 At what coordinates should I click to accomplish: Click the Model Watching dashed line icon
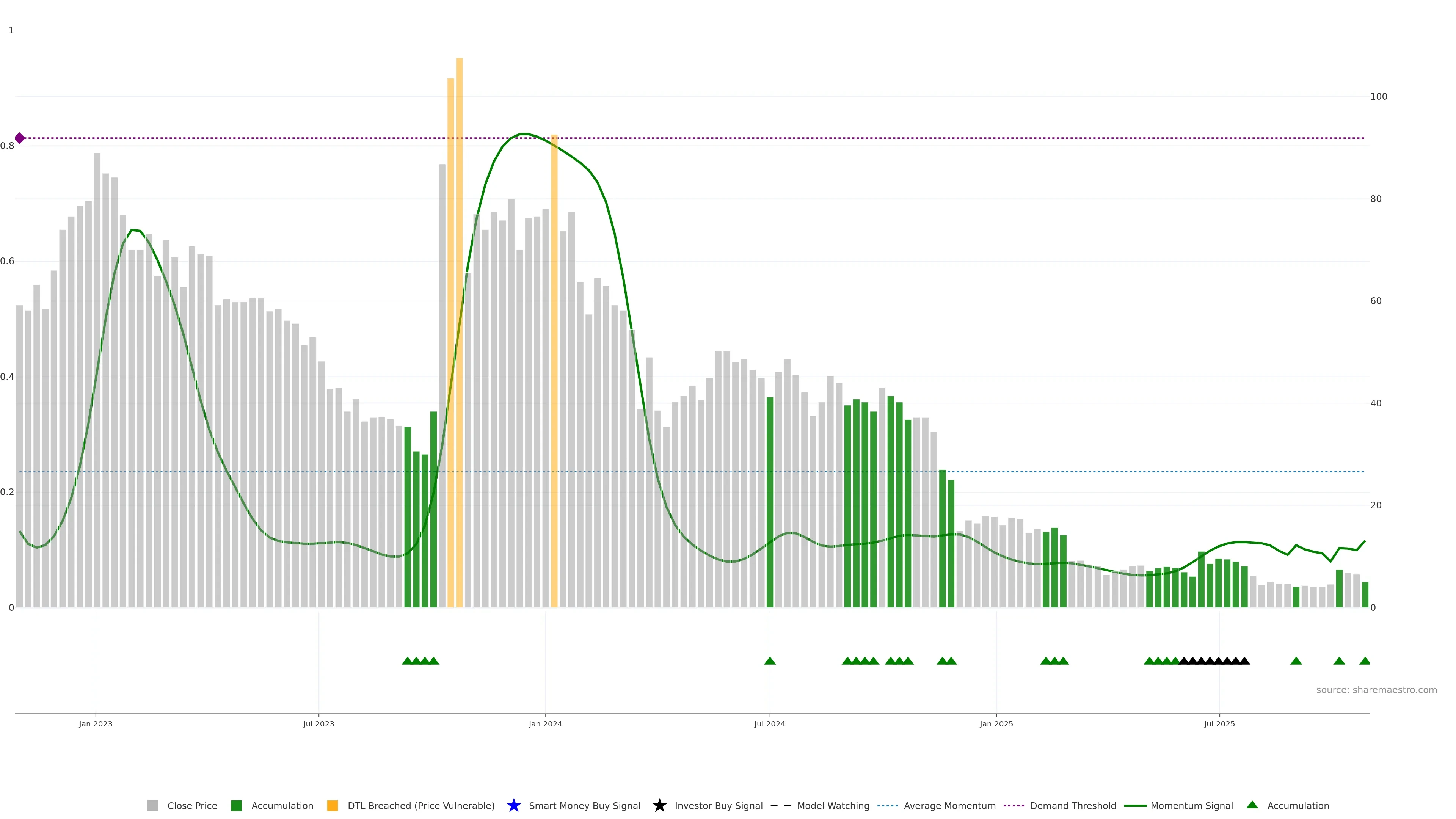tap(781, 805)
